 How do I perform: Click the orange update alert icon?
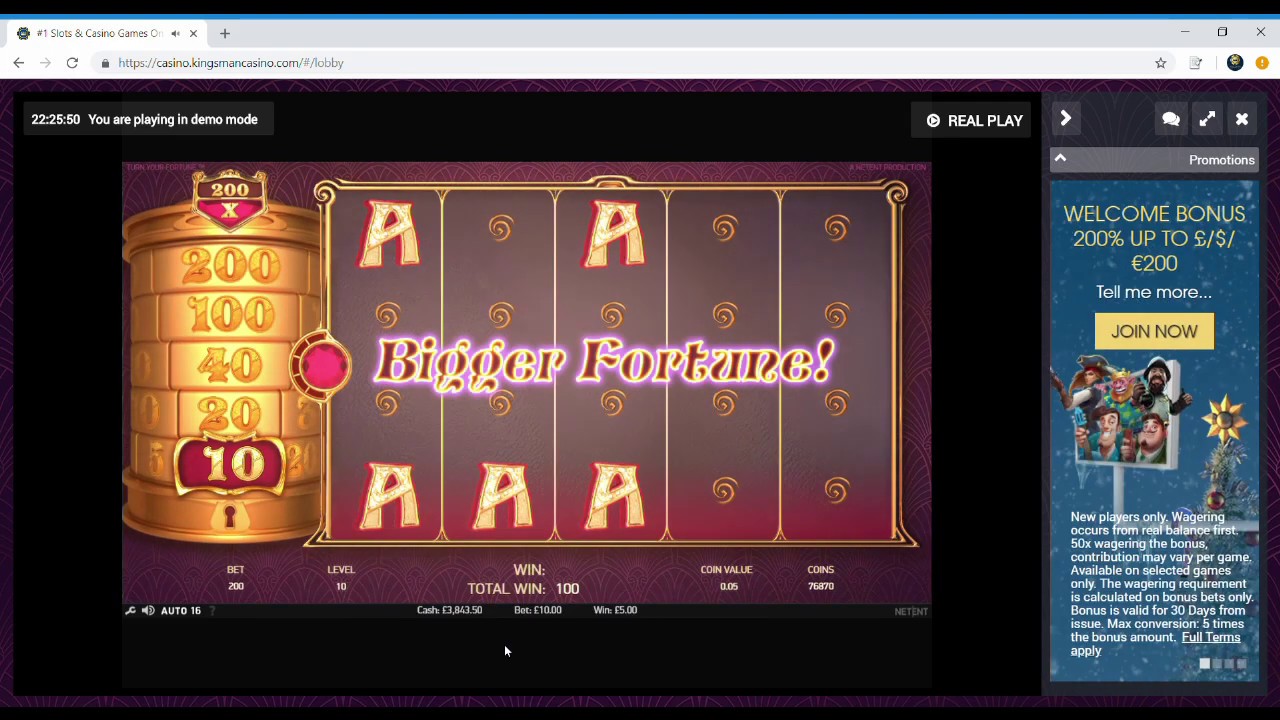1262,63
